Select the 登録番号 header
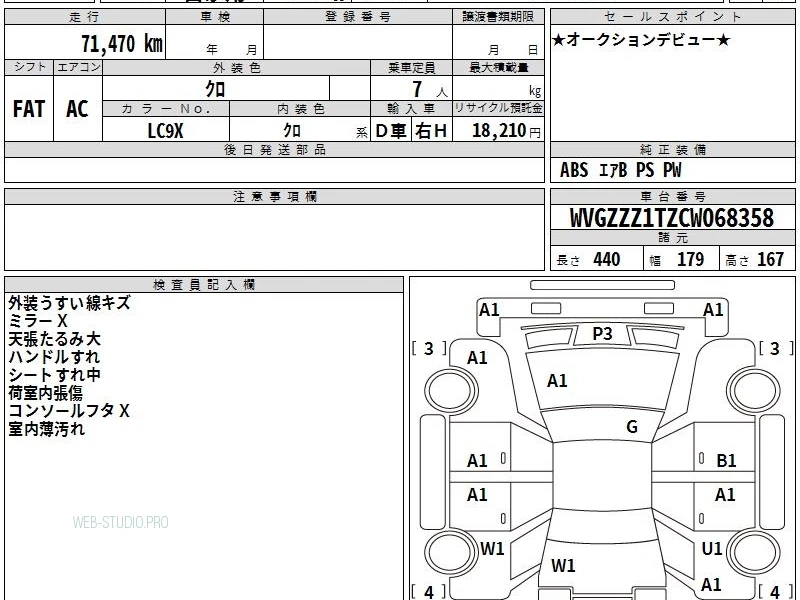 click(358, 17)
